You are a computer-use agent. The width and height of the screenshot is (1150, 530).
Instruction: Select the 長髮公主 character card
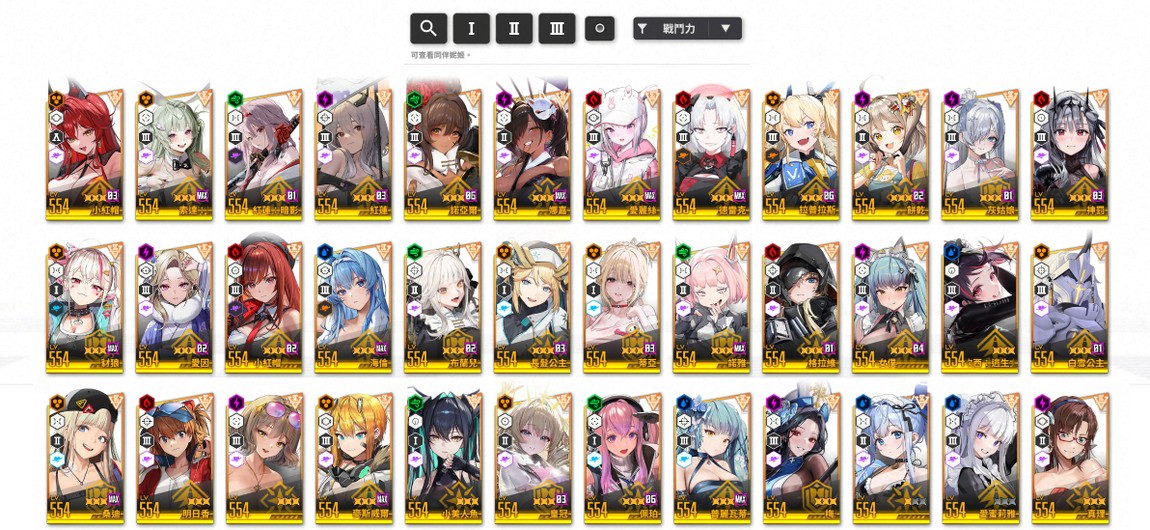pos(532,306)
